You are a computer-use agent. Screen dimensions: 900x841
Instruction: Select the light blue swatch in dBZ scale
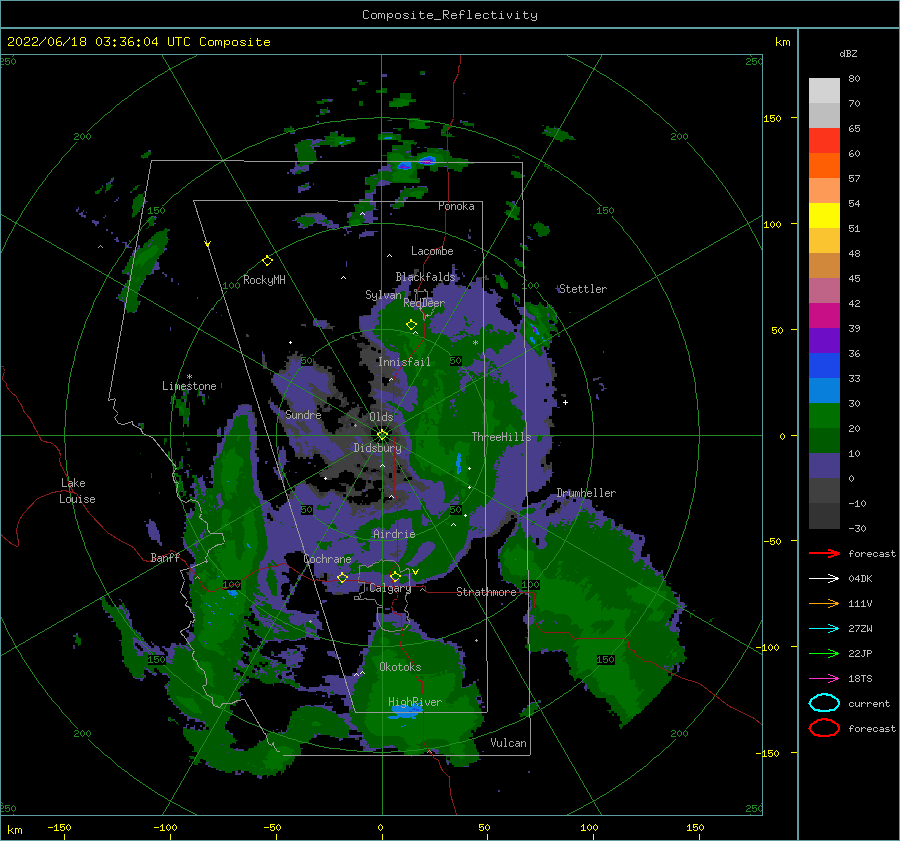coord(824,390)
